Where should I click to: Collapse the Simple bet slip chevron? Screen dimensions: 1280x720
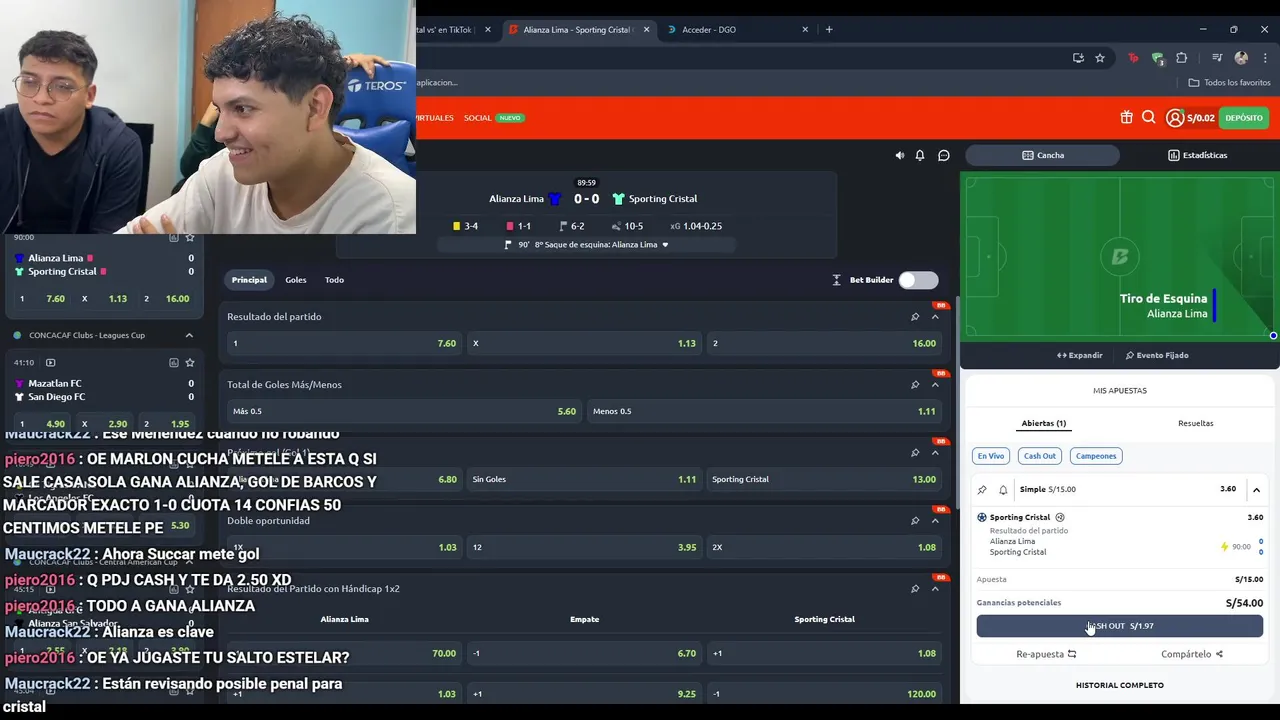[x=1257, y=490]
